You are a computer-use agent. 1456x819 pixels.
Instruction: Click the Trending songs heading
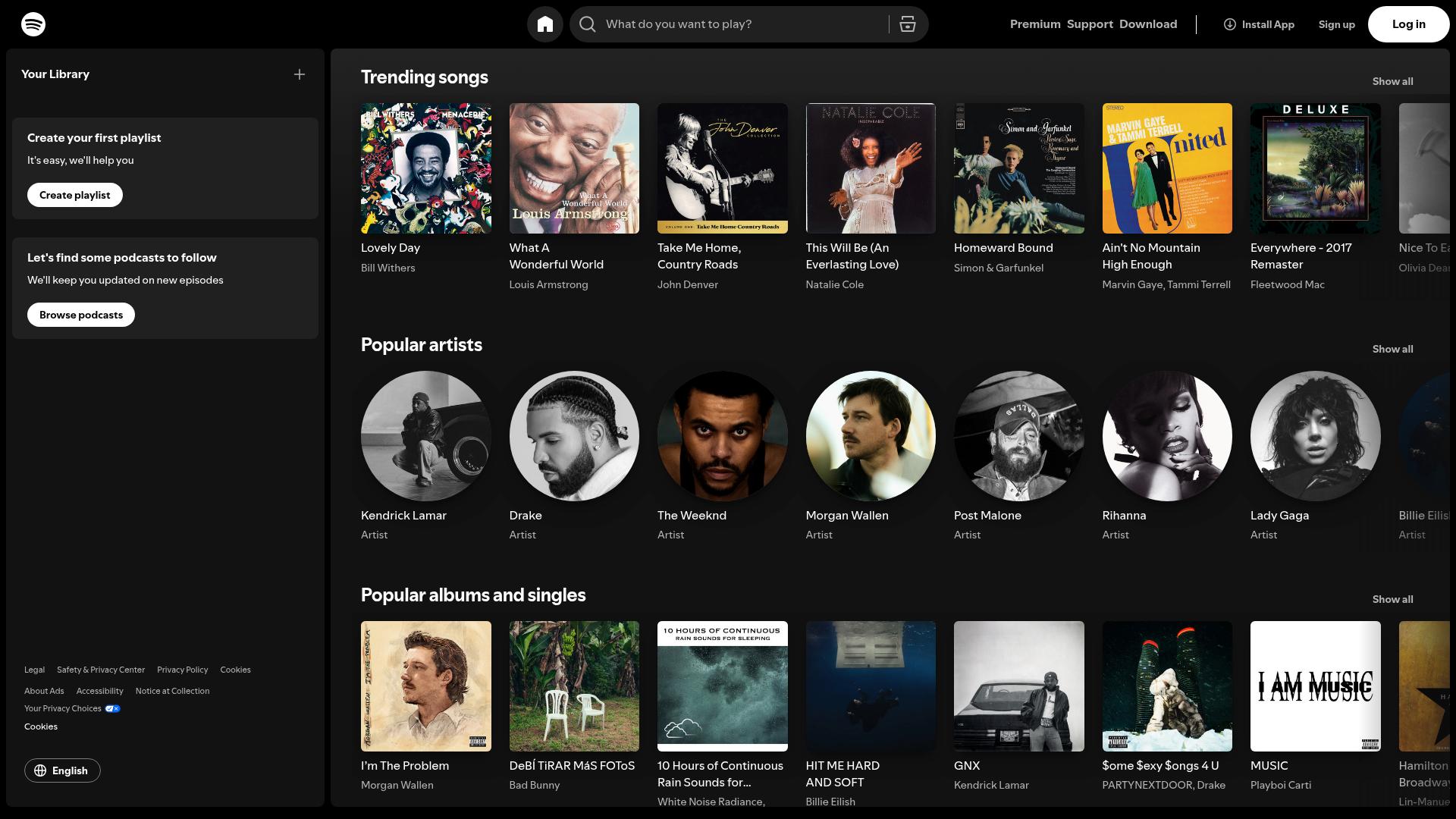pos(425,77)
